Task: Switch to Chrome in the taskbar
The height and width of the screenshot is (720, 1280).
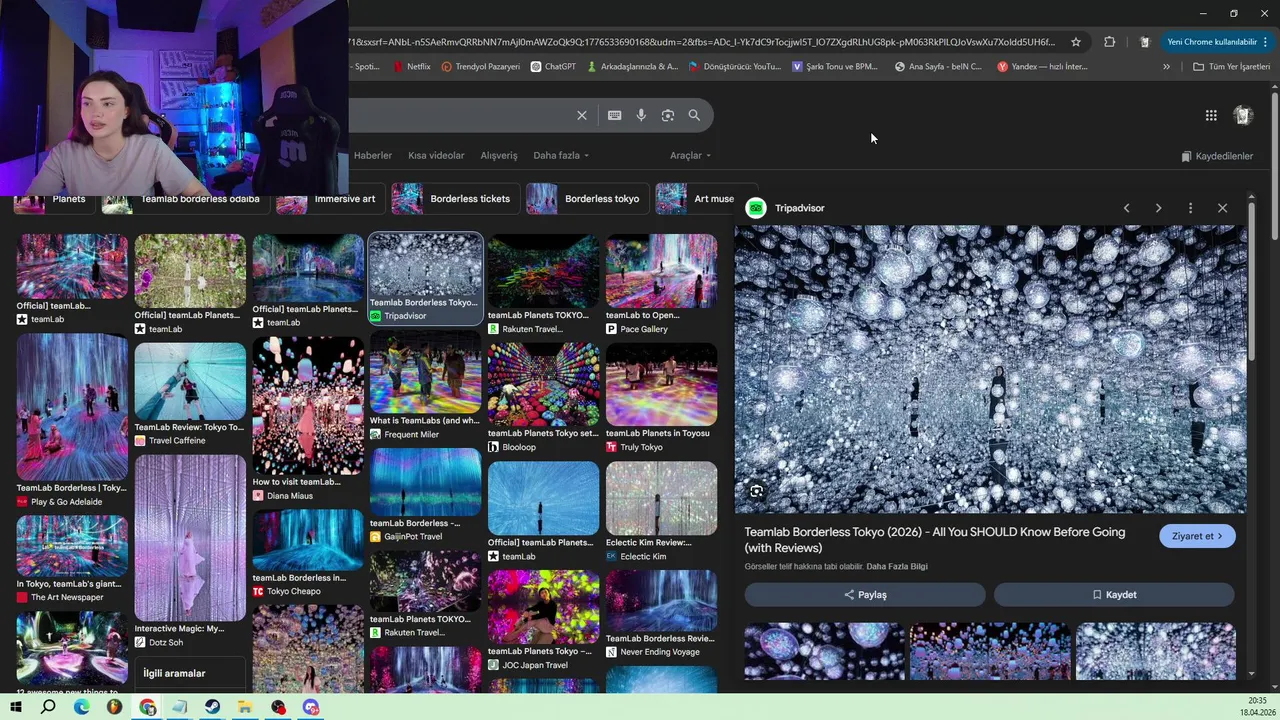Action: pos(147,707)
